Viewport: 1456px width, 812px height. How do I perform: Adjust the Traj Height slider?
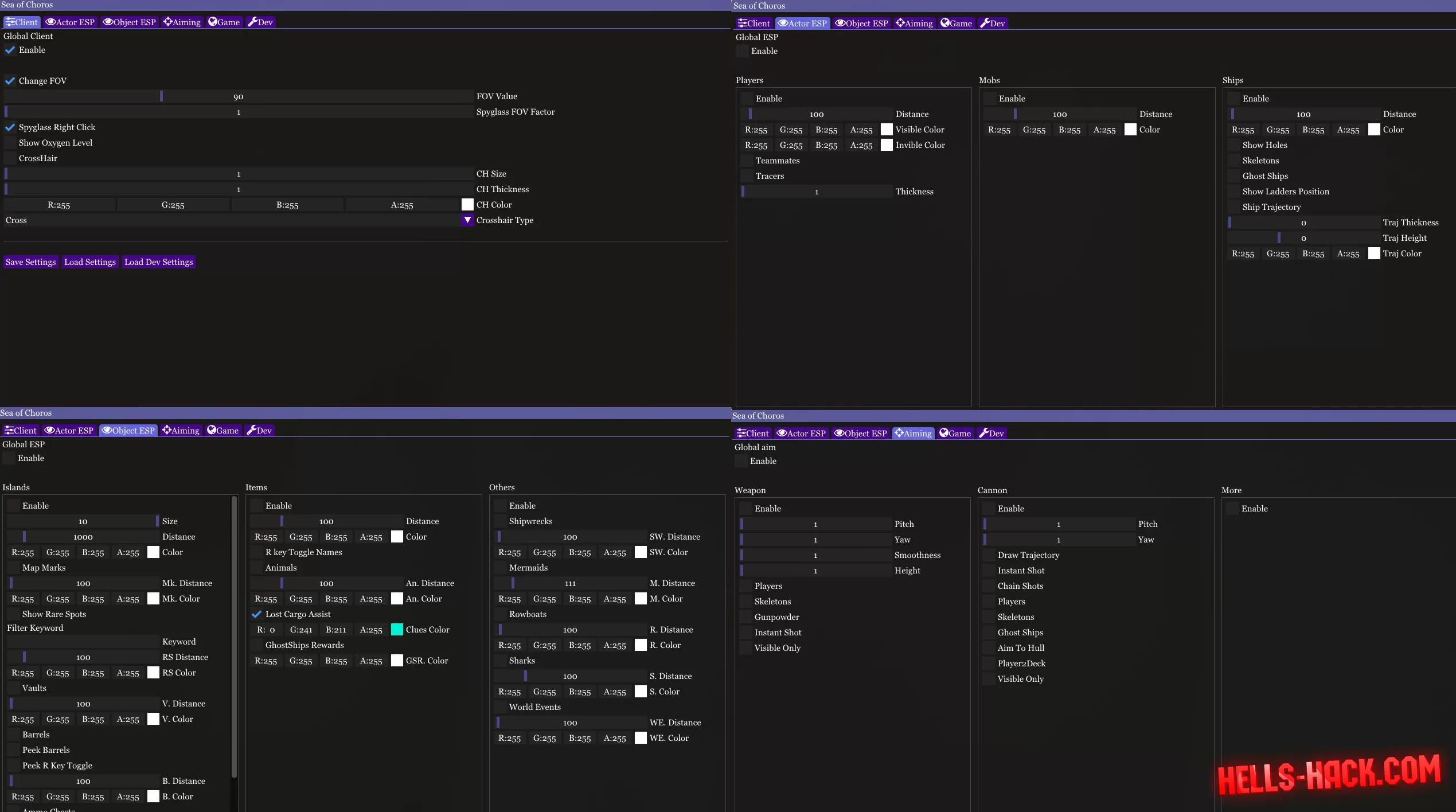click(x=1303, y=238)
